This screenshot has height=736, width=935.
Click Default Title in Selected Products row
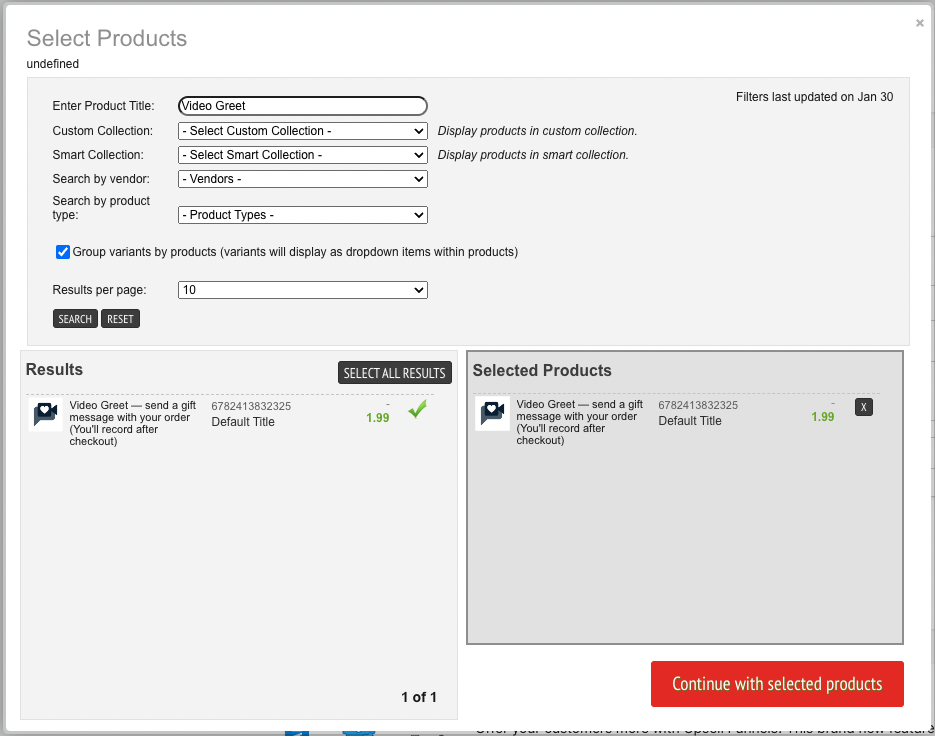point(689,420)
